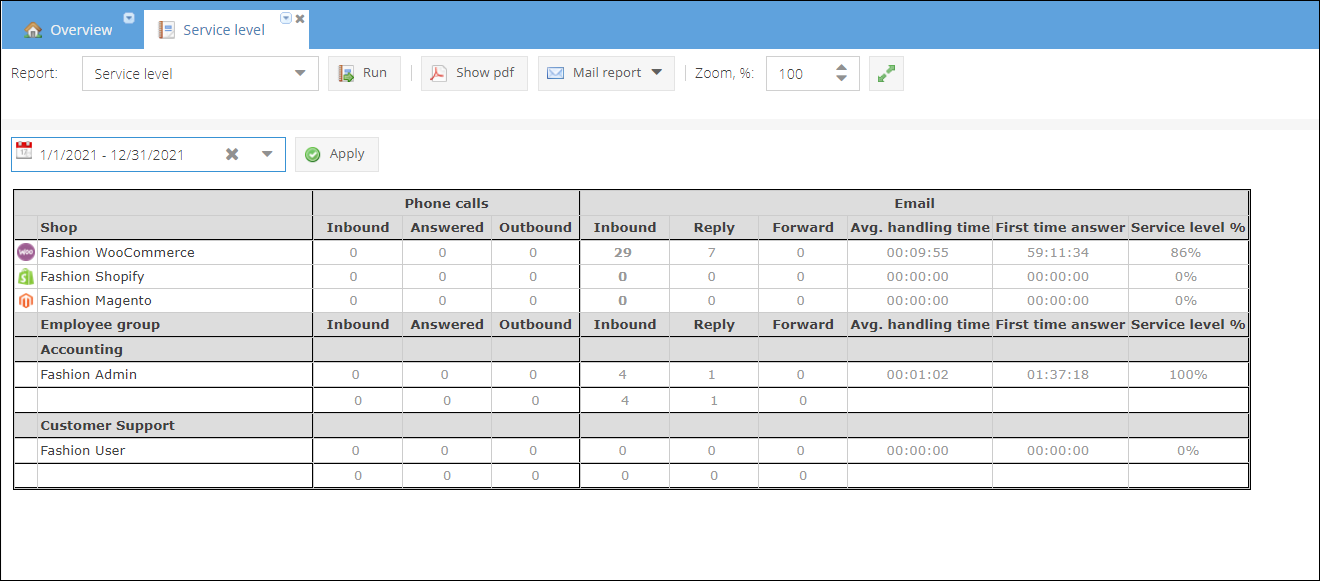Expand the date range dropdown arrow
1320x581 pixels.
[267, 154]
